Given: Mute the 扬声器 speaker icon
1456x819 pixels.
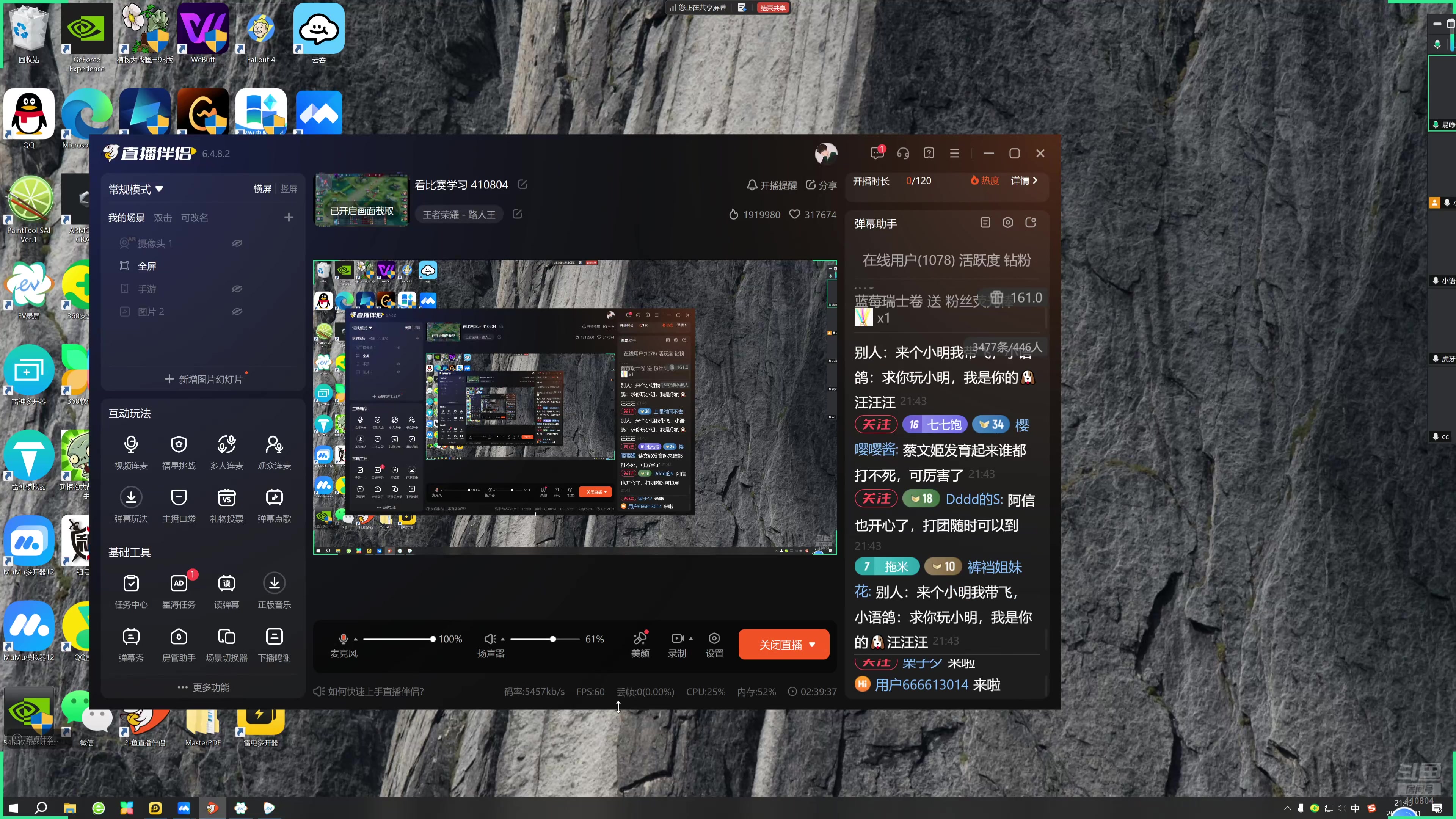Looking at the screenshot, I should click(x=490, y=639).
